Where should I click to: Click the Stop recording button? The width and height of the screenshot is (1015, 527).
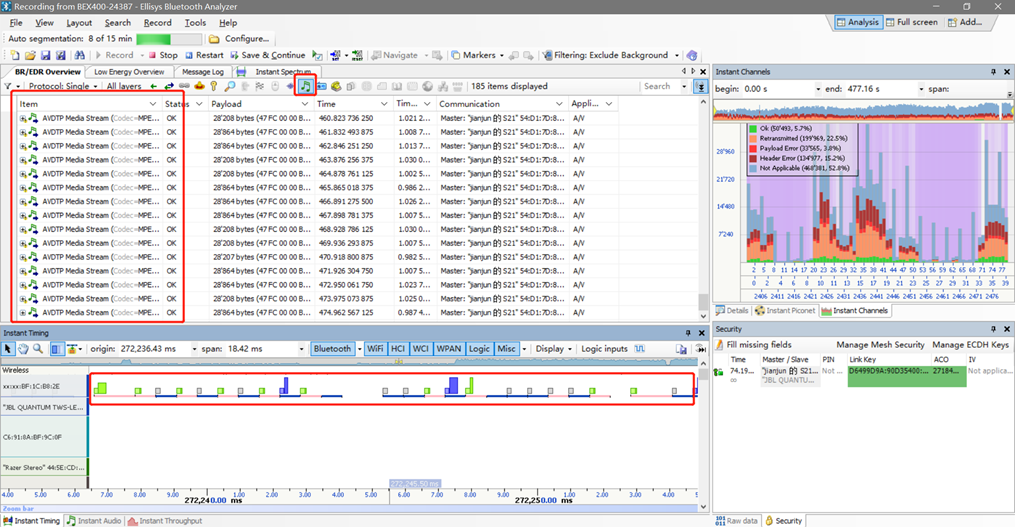[x=162, y=56]
